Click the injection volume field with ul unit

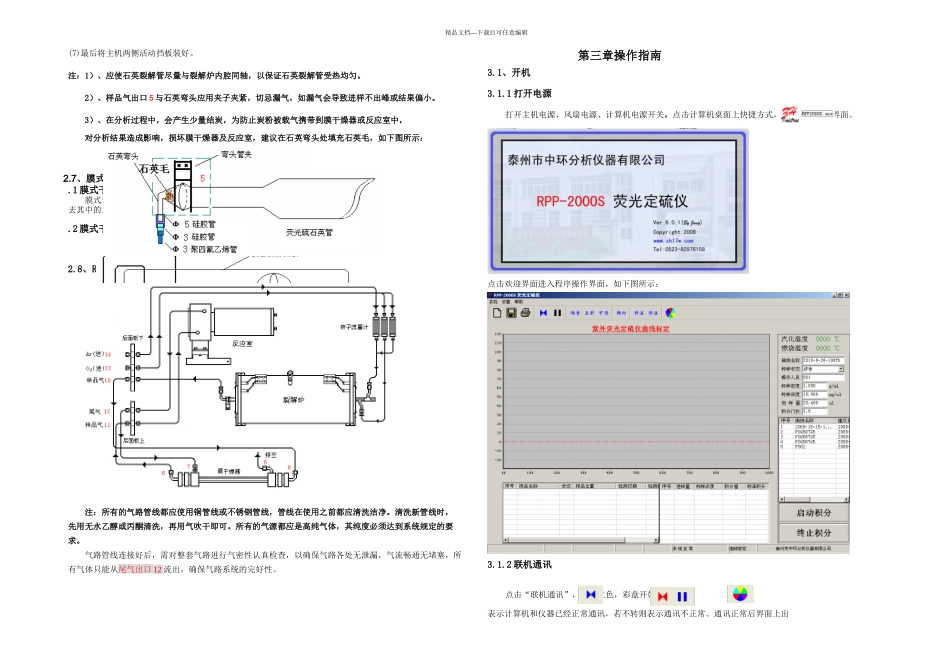coord(814,403)
